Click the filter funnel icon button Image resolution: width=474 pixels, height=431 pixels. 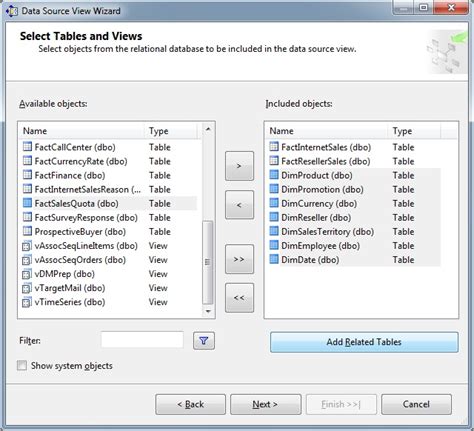click(x=204, y=341)
